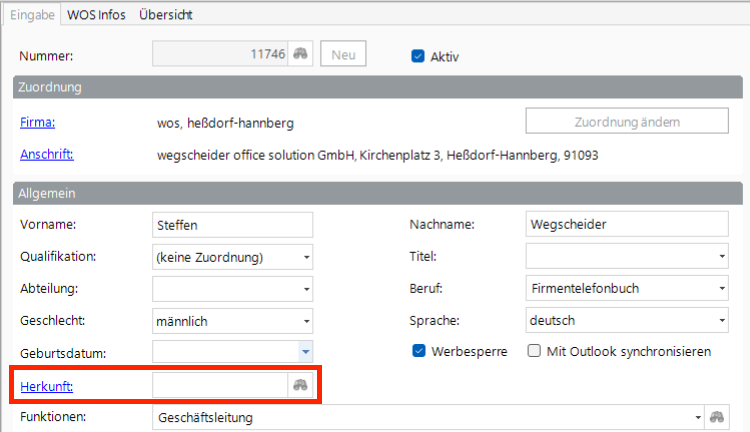Open the Anschrift link
Viewport: 750px width, 432px height.
(47, 154)
